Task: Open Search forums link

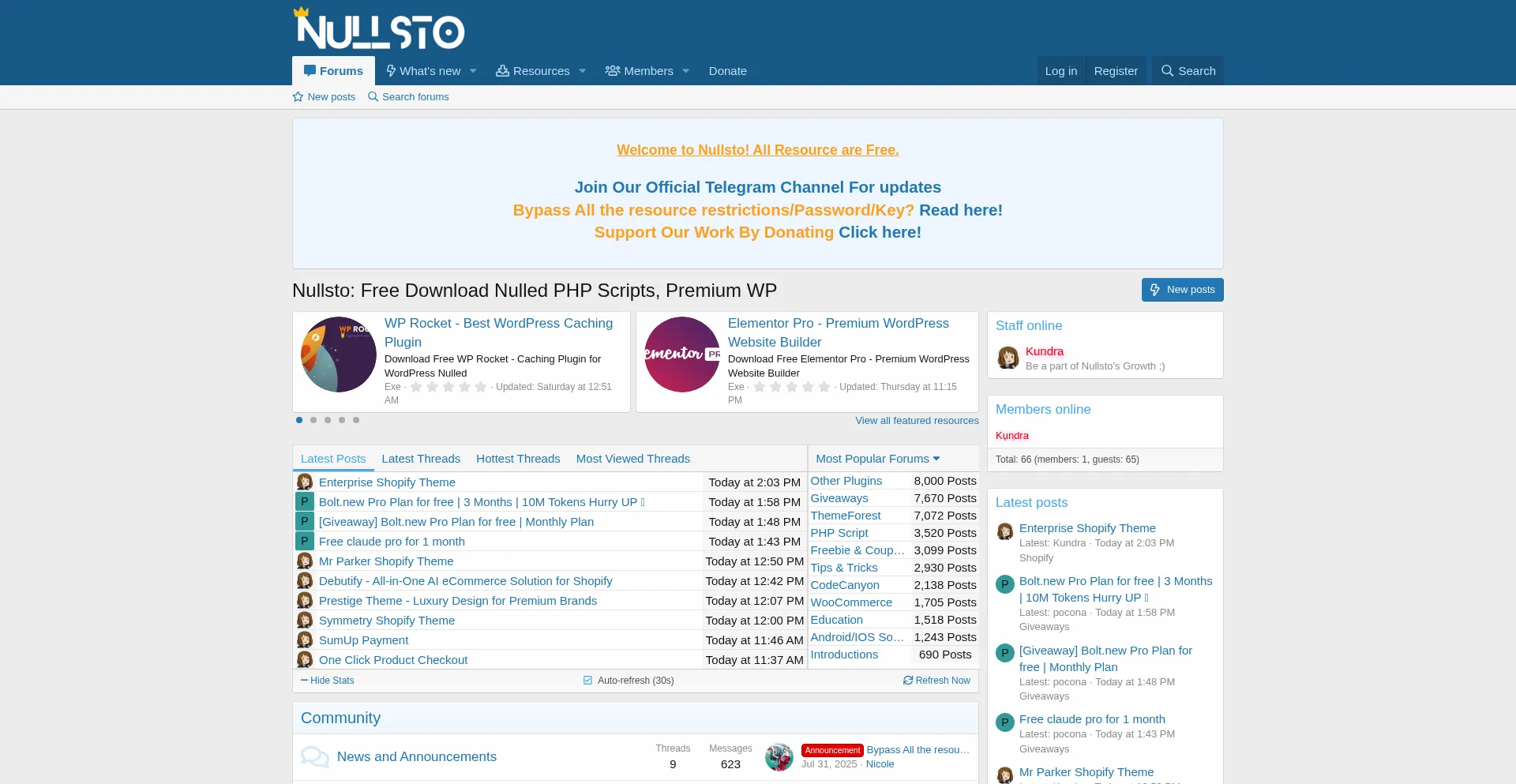Action: click(x=408, y=97)
